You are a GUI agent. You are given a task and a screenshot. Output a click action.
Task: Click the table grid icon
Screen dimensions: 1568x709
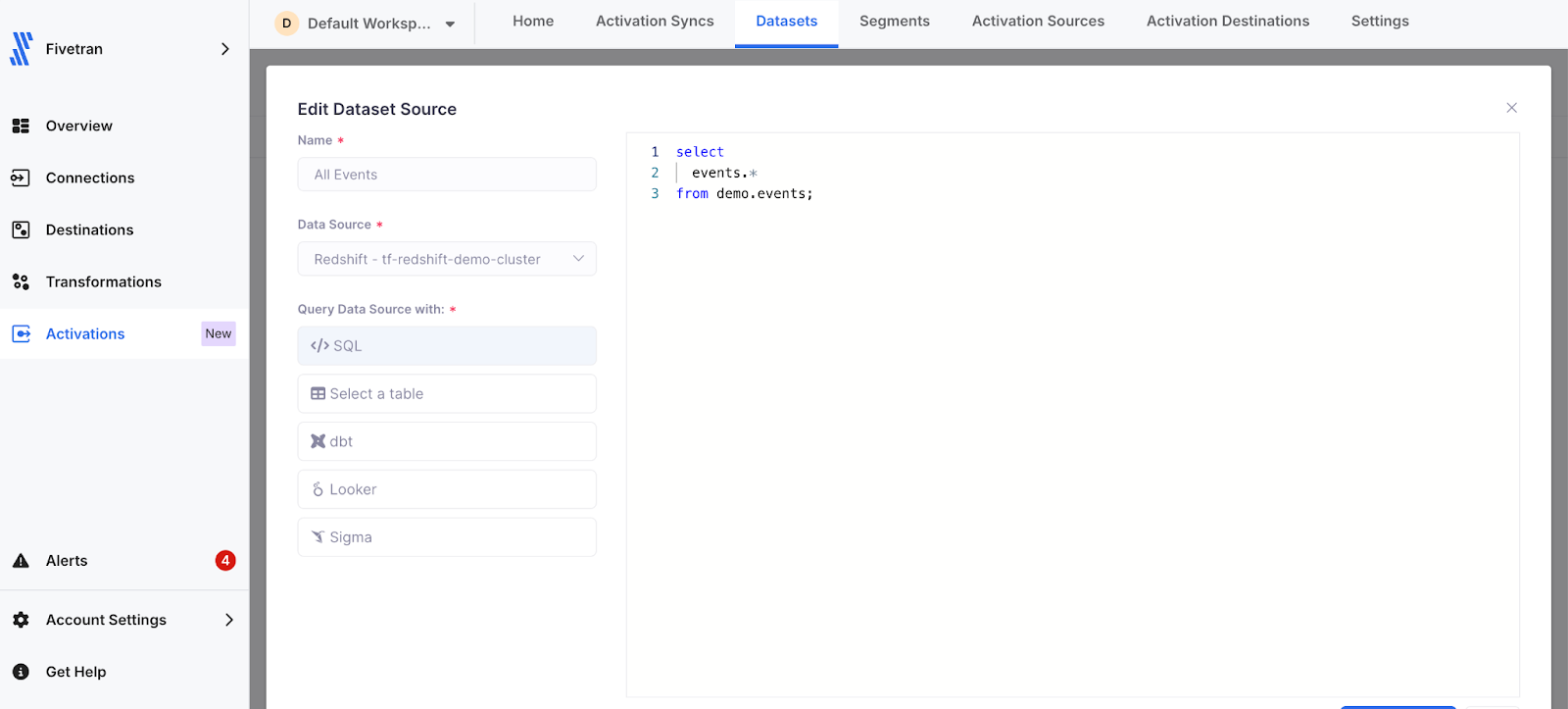pos(318,394)
